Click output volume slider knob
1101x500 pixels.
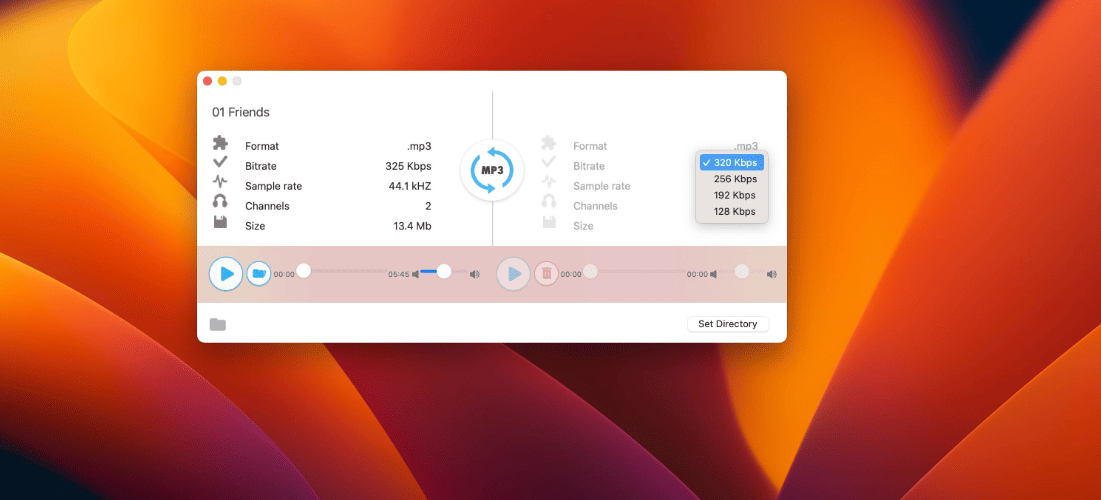741,271
